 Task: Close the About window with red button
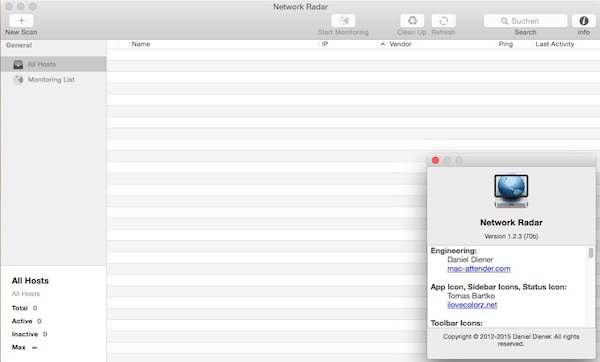click(x=435, y=160)
